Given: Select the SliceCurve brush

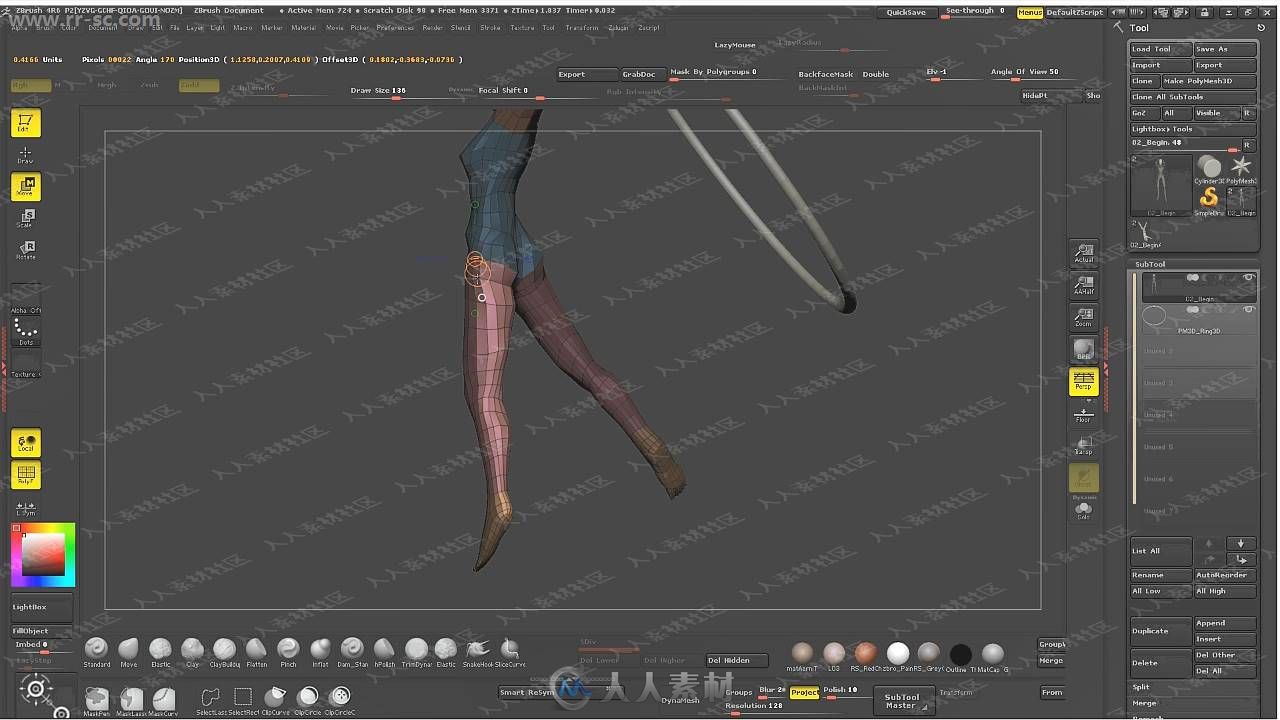Looking at the screenshot, I should (x=510, y=652).
